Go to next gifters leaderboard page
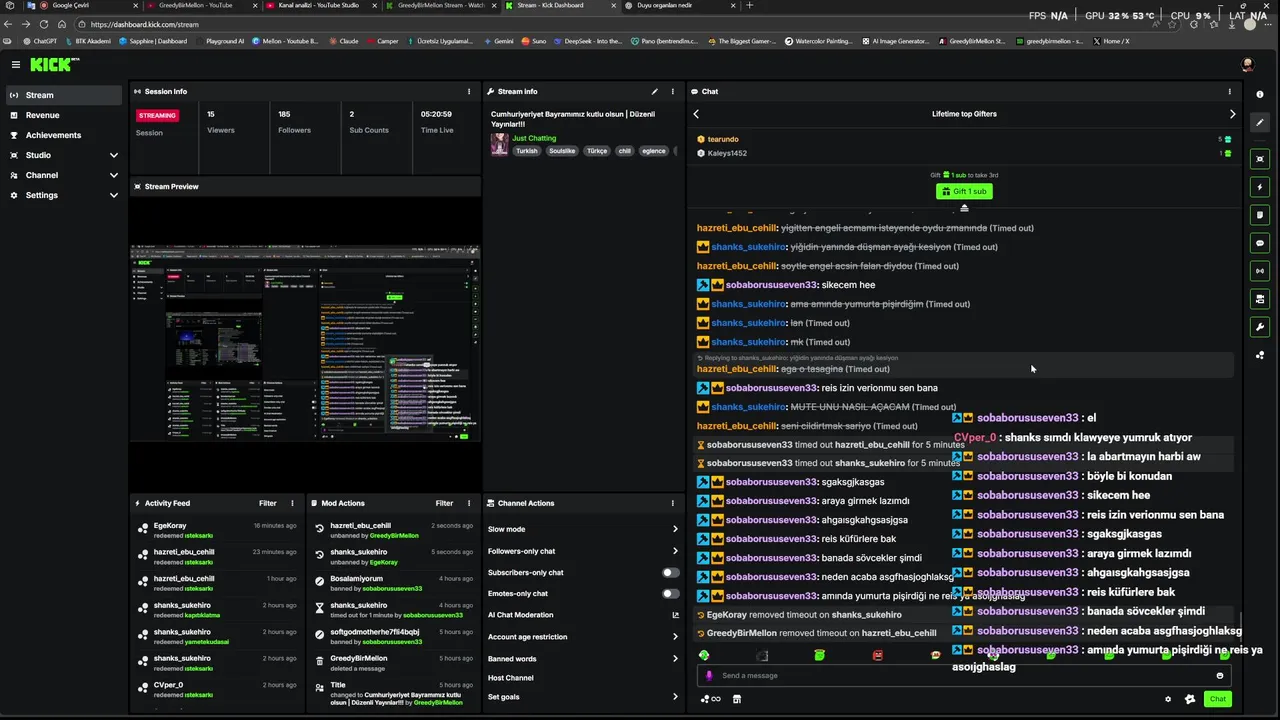The height and width of the screenshot is (720, 1280). [1232, 114]
